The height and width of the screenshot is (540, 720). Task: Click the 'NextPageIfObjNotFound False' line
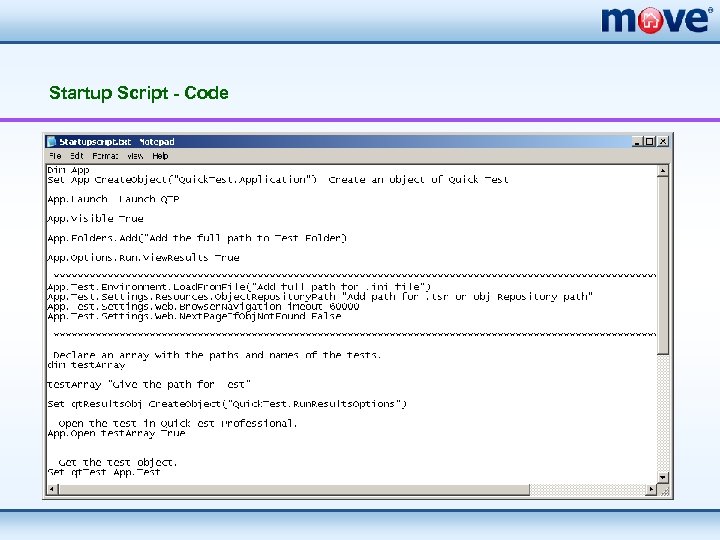pos(194,316)
